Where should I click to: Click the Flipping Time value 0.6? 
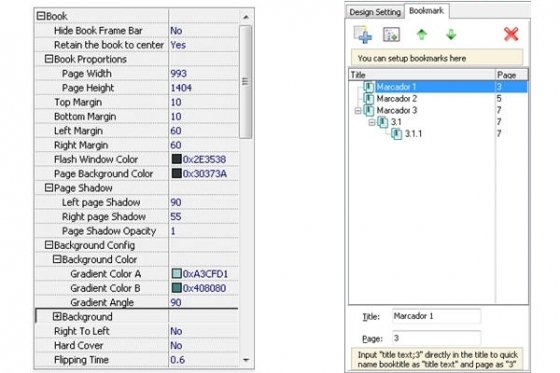pyautogui.click(x=178, y=360)
